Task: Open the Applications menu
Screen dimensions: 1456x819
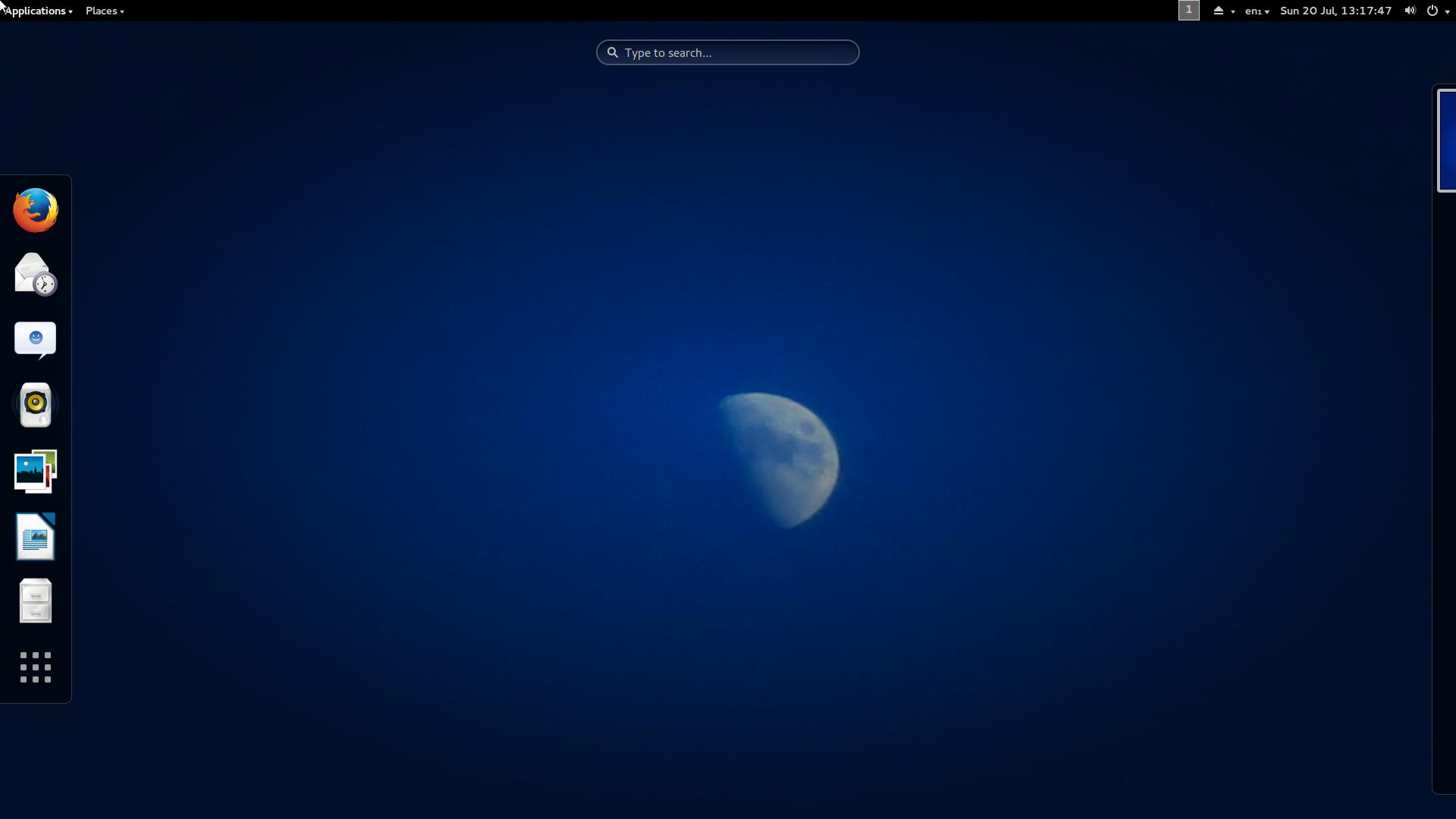Action: click(x=38, y=11)
